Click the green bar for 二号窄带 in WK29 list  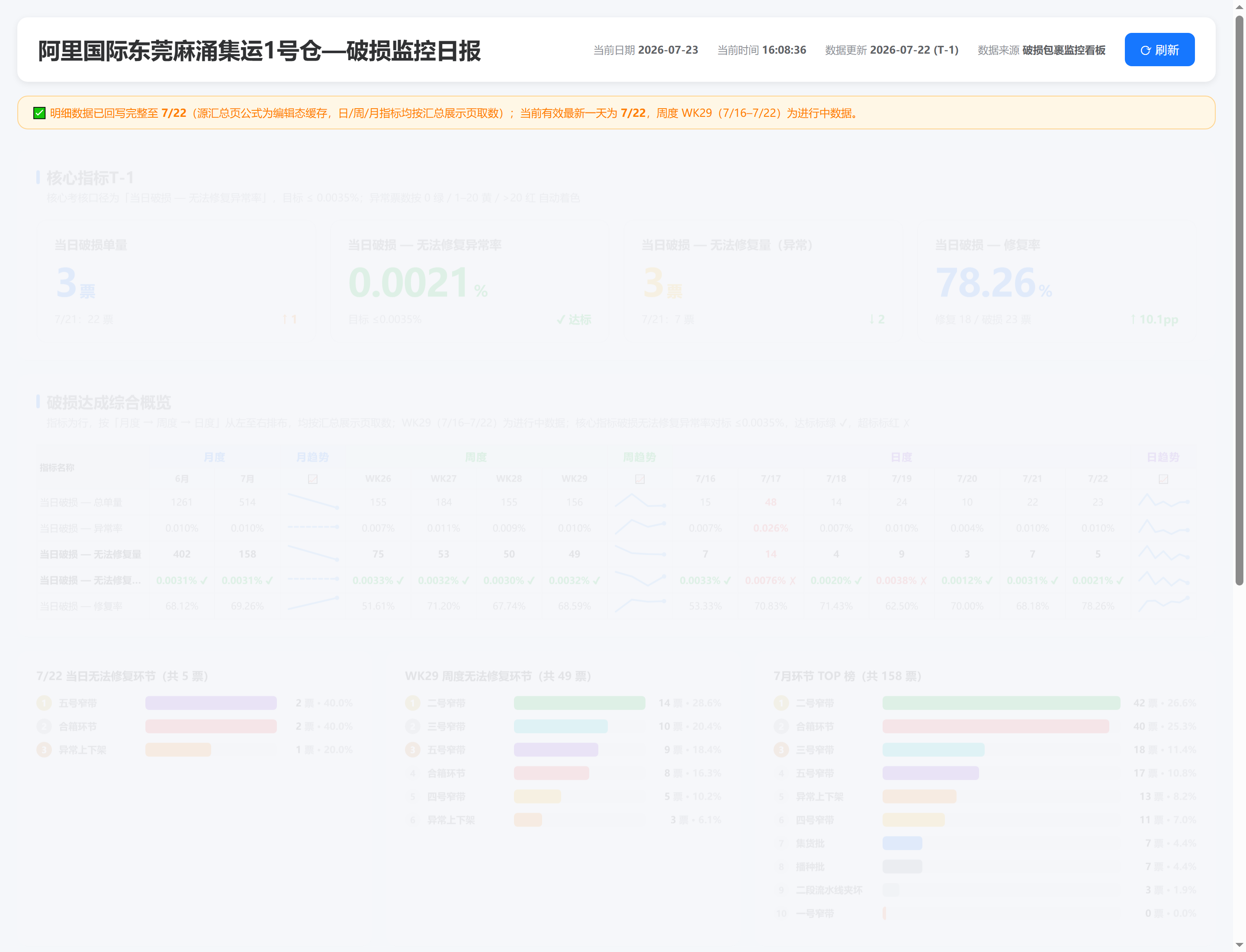580,703
